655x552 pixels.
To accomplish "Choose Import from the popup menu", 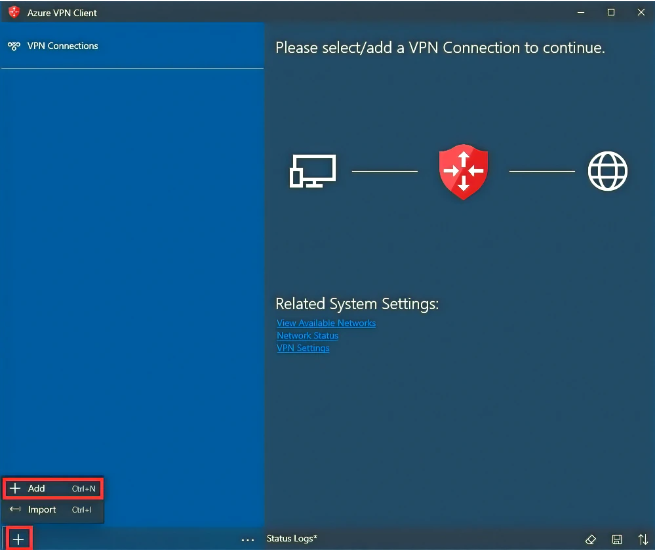I will [x=53, y=509].
